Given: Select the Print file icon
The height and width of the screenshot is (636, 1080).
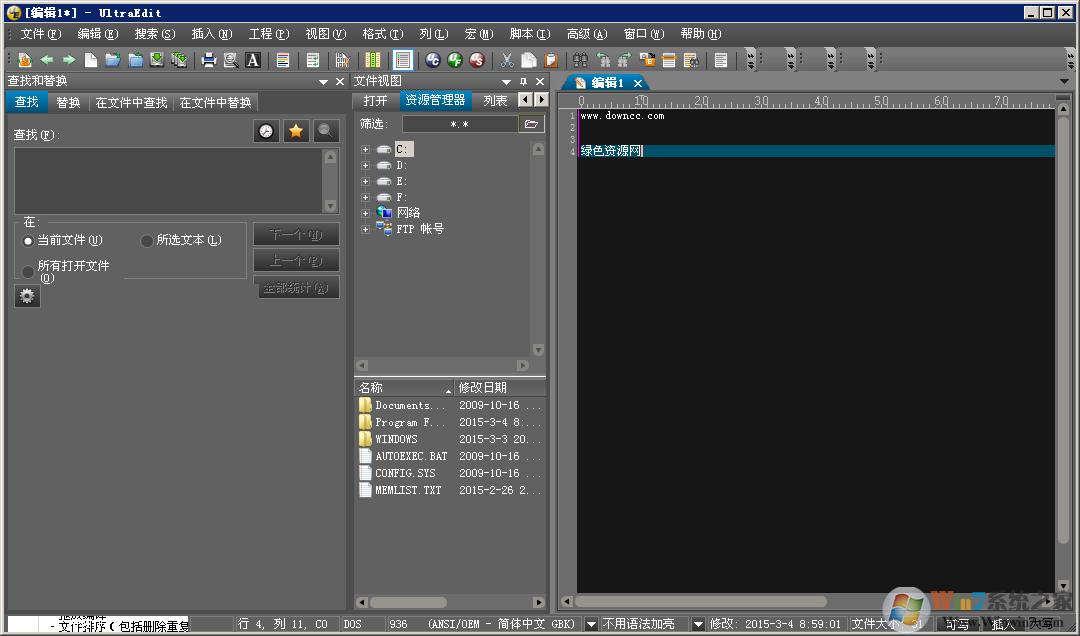Looking at the screenshot, I should tap(209, 60).
